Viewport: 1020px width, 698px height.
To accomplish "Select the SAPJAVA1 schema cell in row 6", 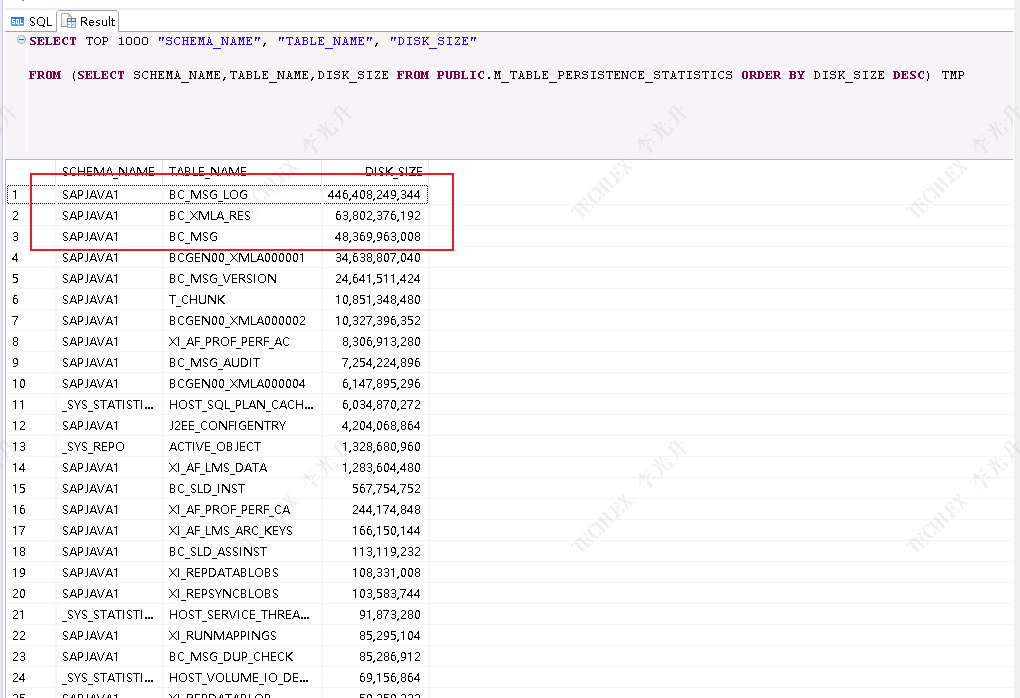I will click(108, 300).
